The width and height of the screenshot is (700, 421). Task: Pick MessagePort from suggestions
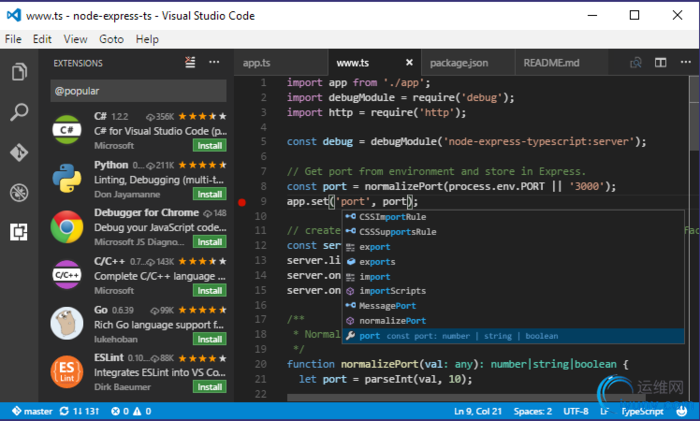point(513,306)
